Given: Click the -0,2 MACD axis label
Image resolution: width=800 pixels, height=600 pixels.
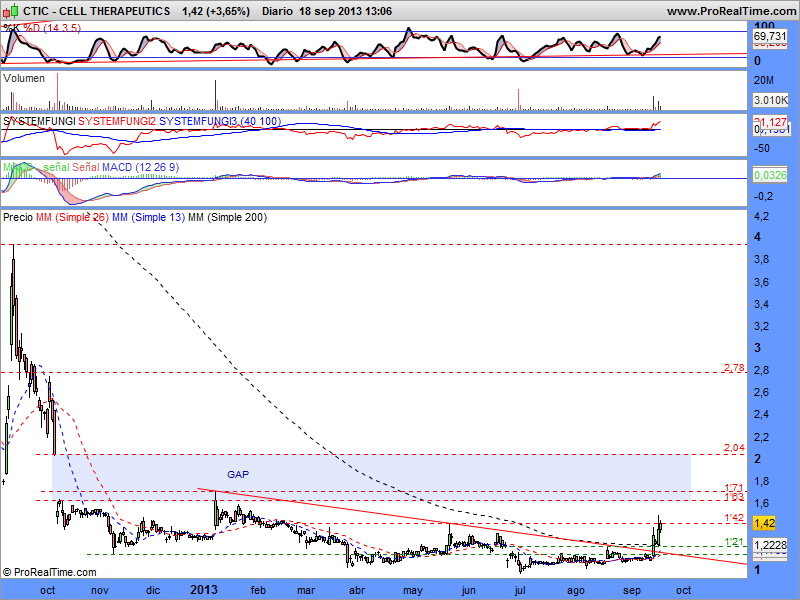Looking at the screenshot, I should point(763,196).
